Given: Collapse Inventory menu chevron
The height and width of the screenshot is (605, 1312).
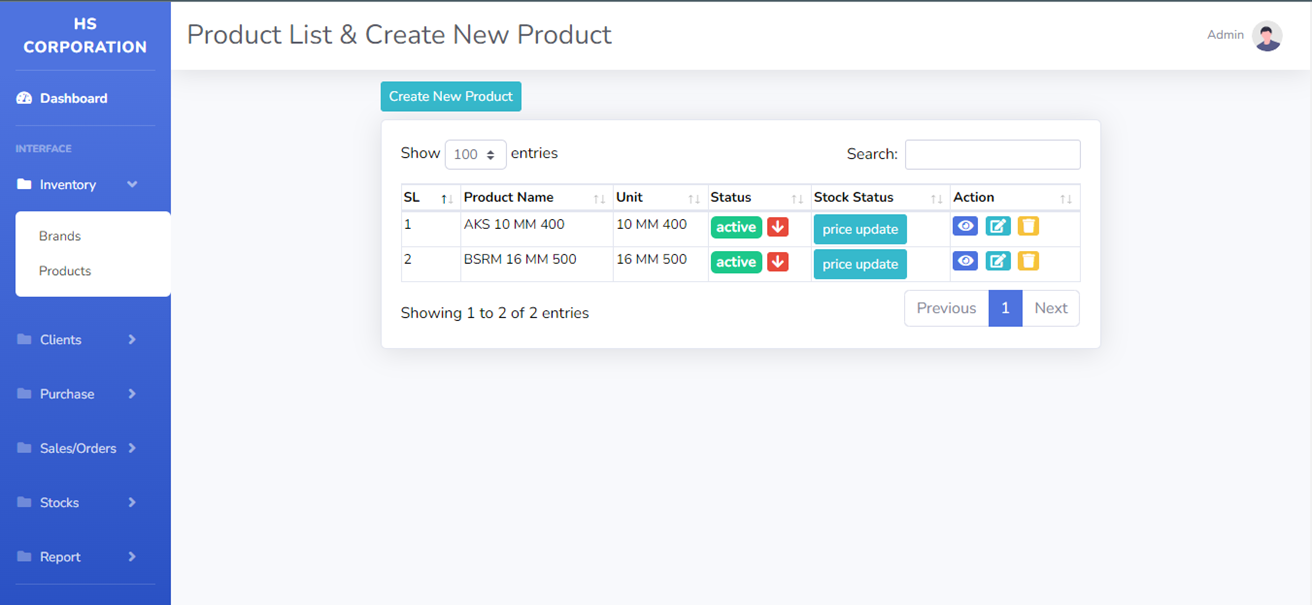Looking at the screenshot, I should (132, 184).
